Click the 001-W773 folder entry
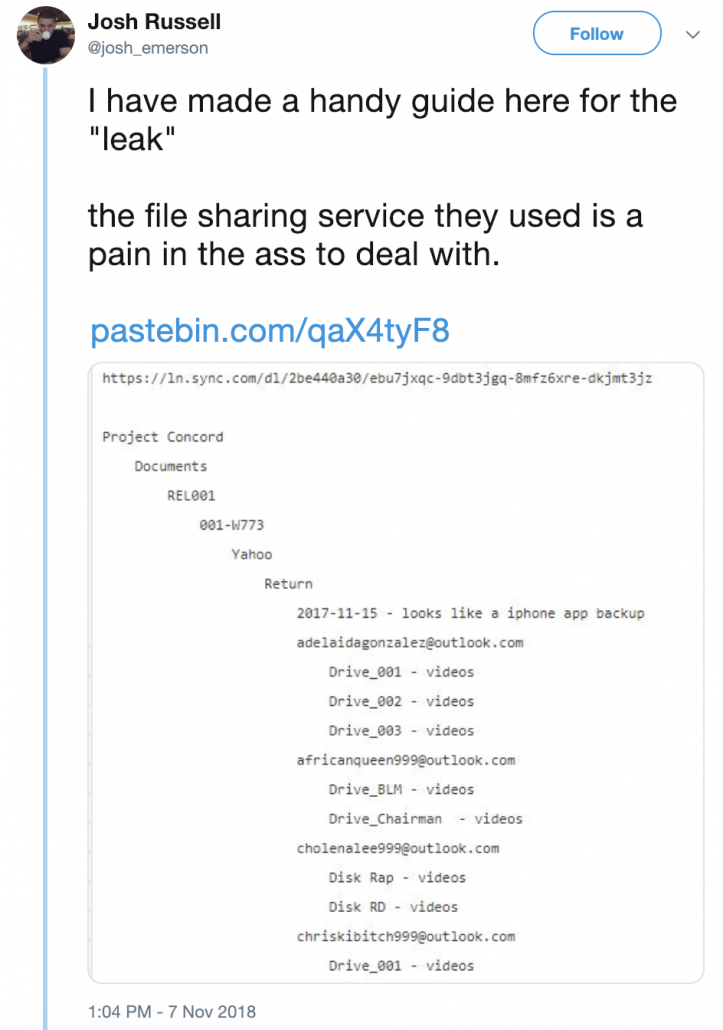Screen dimensions: 723x1030 click(x=232, y=525)
